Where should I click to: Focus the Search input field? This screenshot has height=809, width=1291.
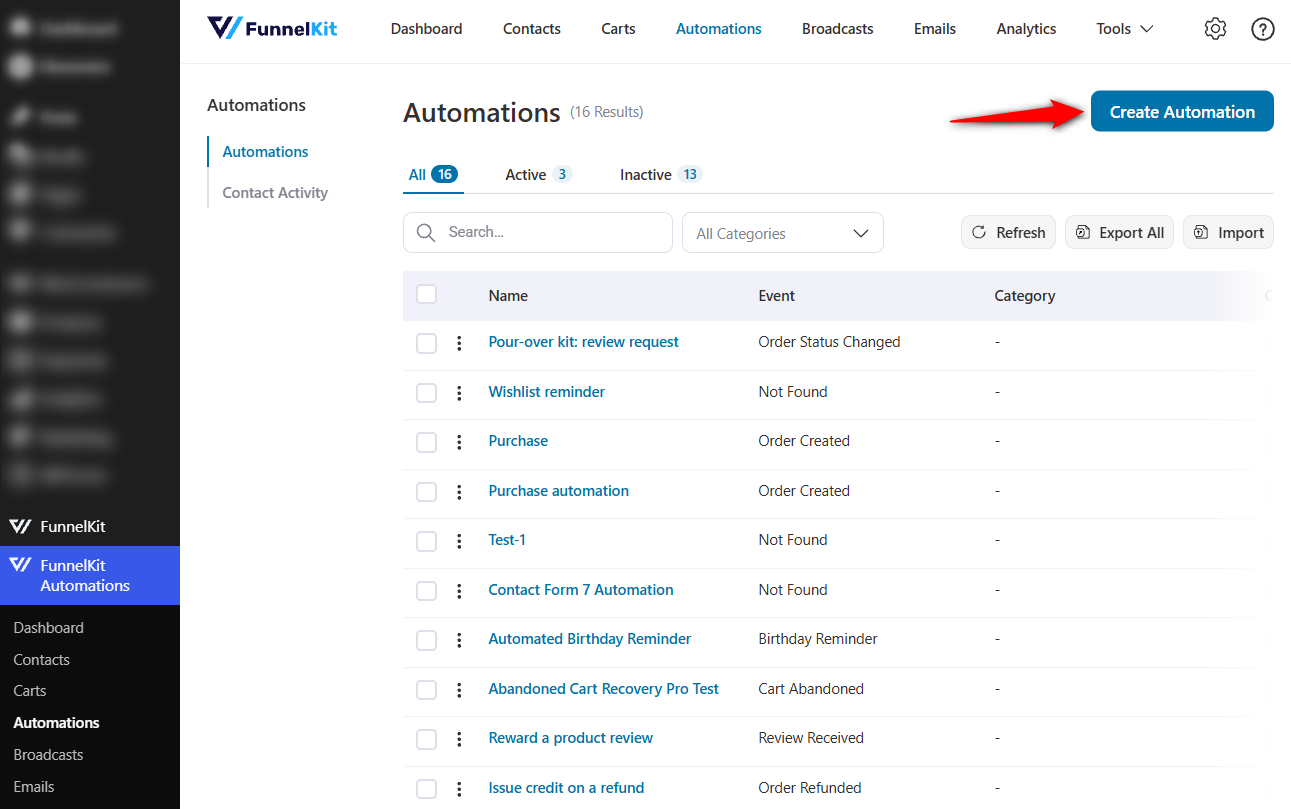point(538,232)
